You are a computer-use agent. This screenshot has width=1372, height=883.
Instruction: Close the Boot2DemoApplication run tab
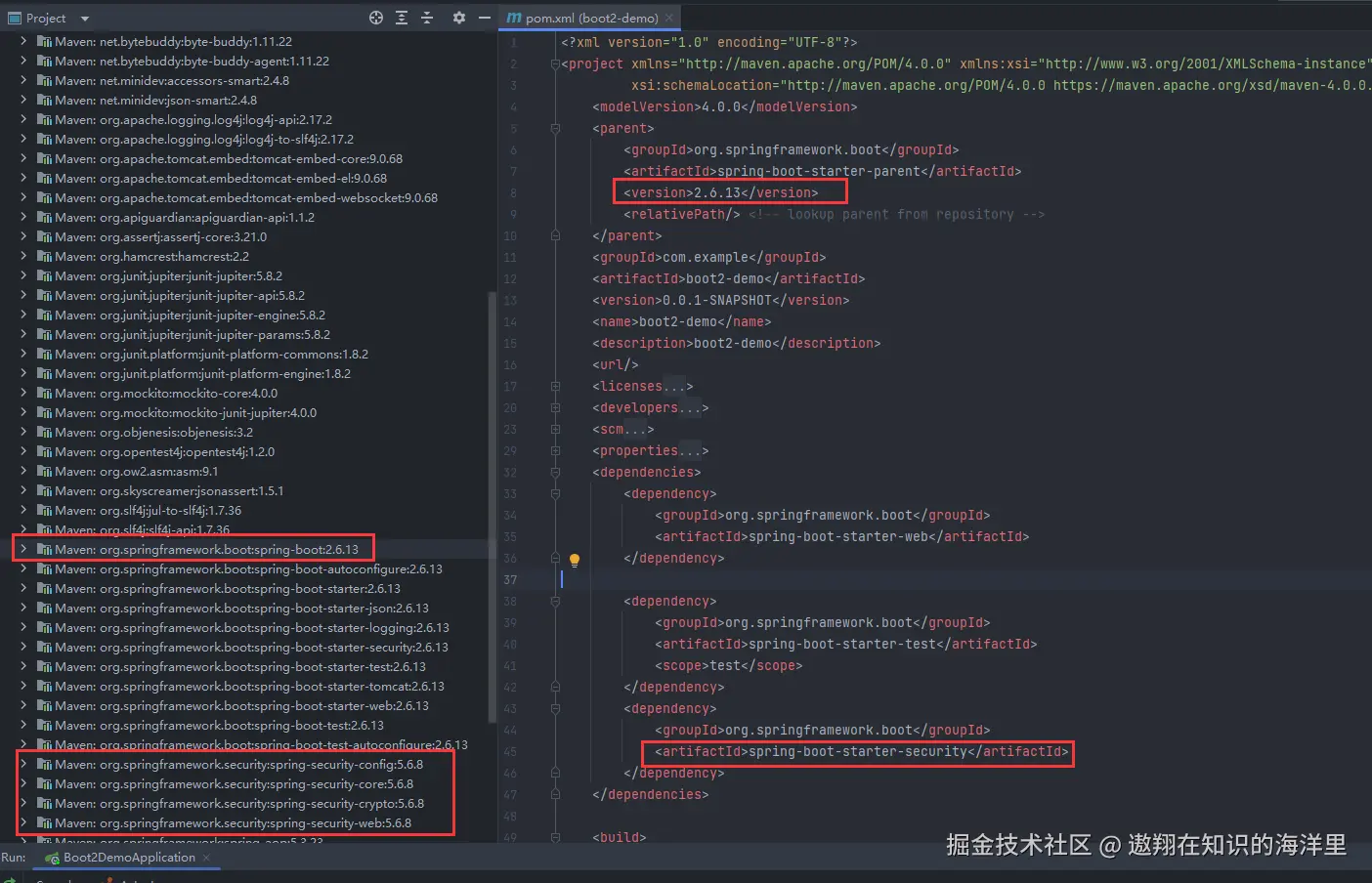point(206,858)
